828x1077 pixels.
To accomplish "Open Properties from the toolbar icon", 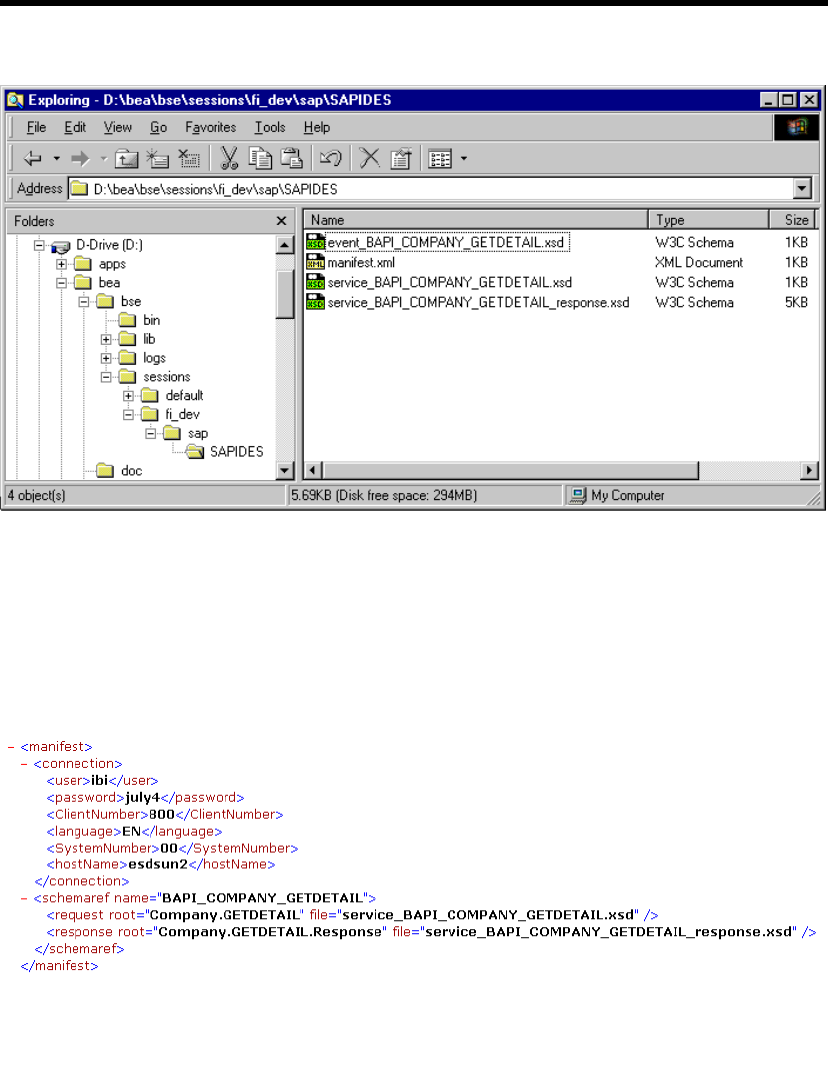I will (401, 159).
